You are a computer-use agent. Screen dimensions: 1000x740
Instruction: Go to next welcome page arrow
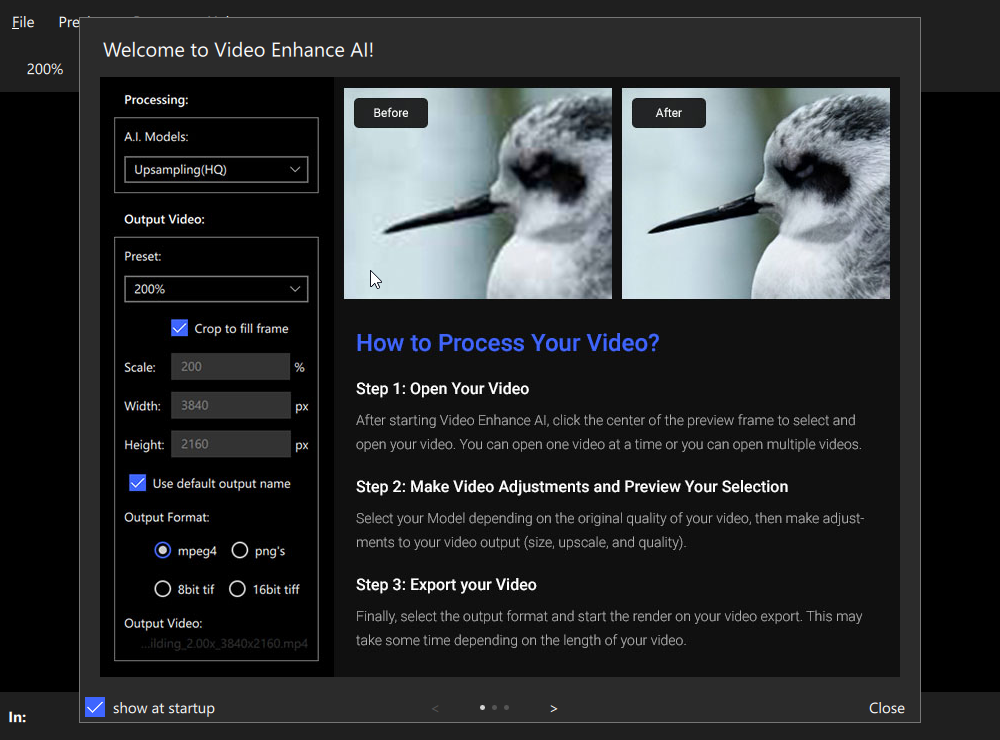point(554,708)
